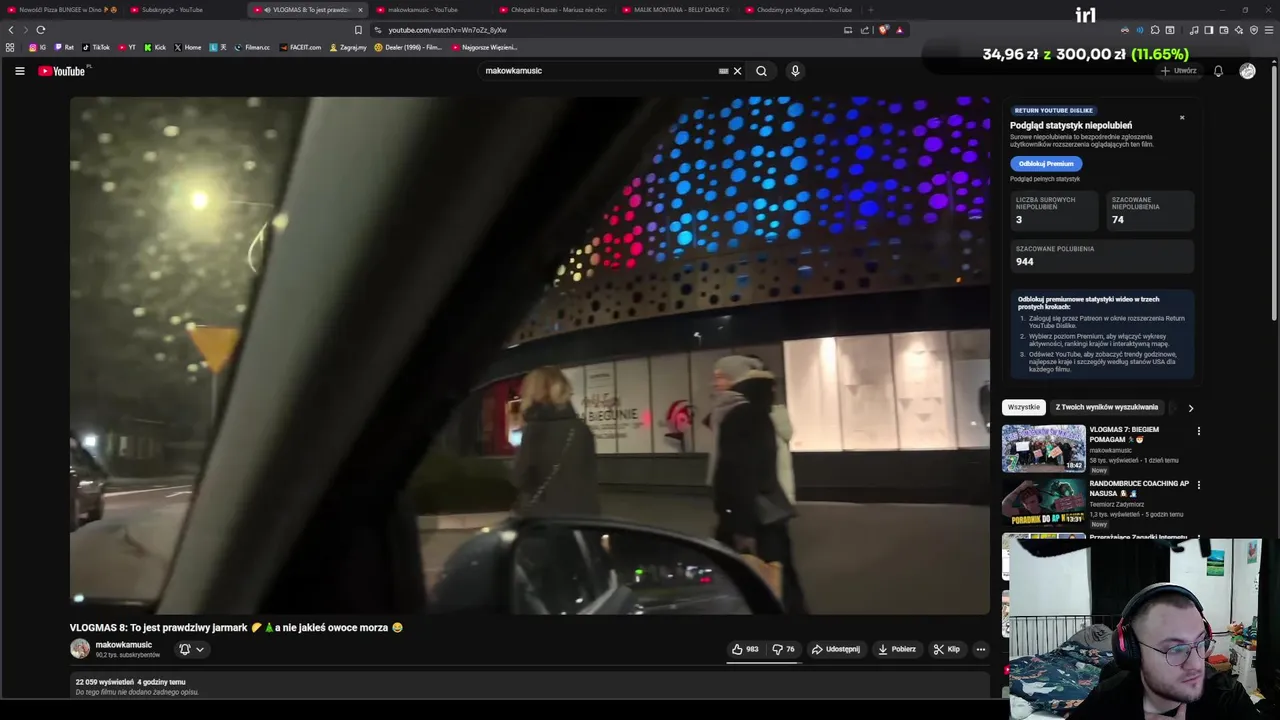
Task: Share the video via Udostępnij
Action: (x=835, y=649)
